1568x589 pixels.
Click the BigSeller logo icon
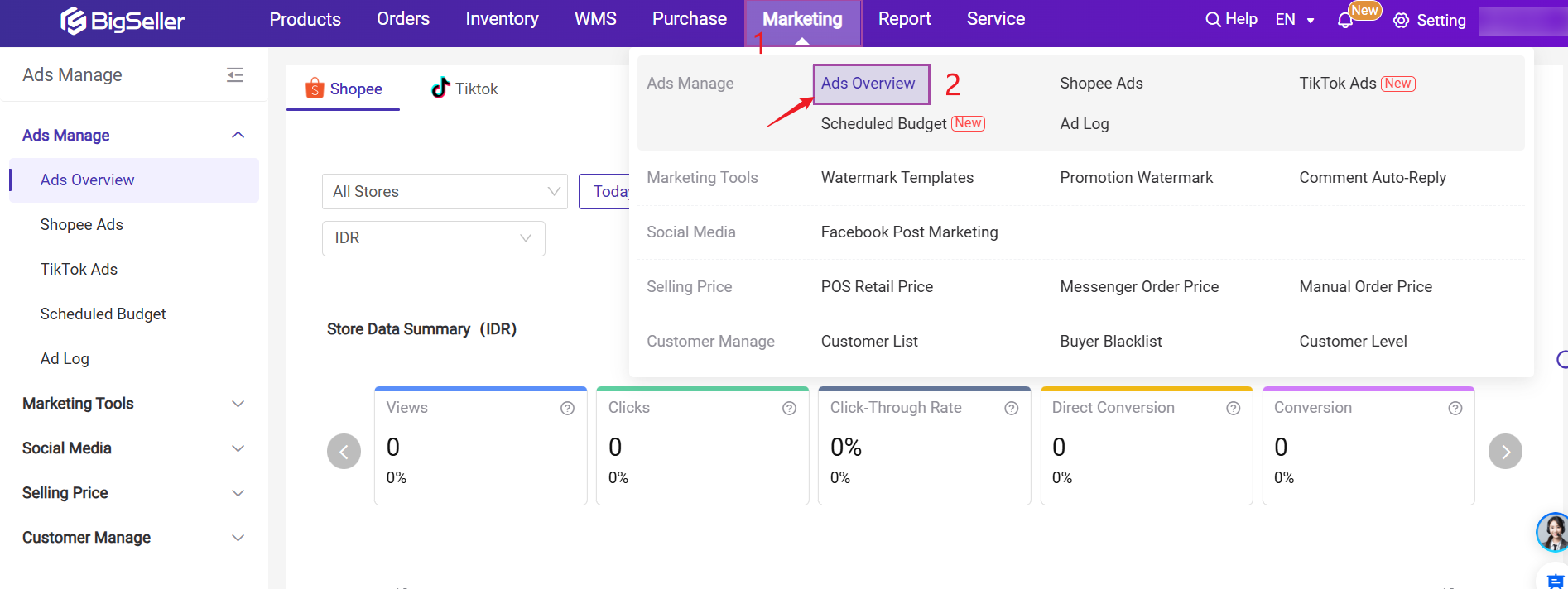tap(73, 21)
